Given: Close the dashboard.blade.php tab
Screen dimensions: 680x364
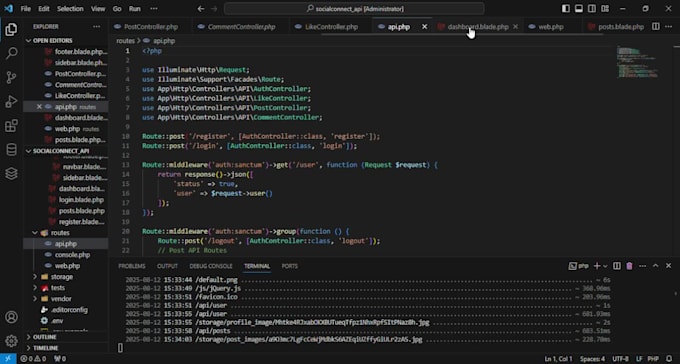Looking at the screenshot, I should [515, 26].
